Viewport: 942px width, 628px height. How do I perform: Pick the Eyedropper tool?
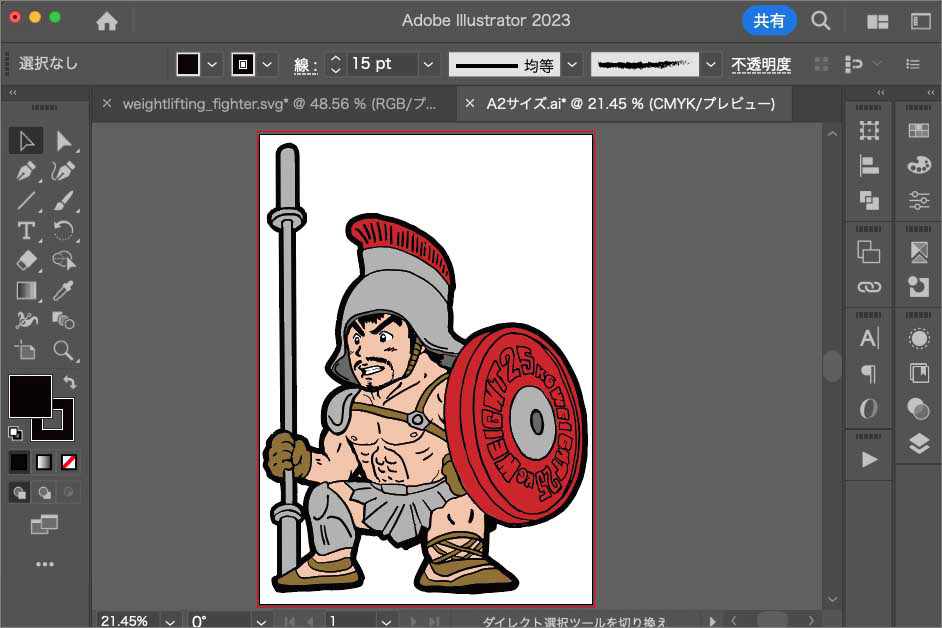tap(64, 291)
